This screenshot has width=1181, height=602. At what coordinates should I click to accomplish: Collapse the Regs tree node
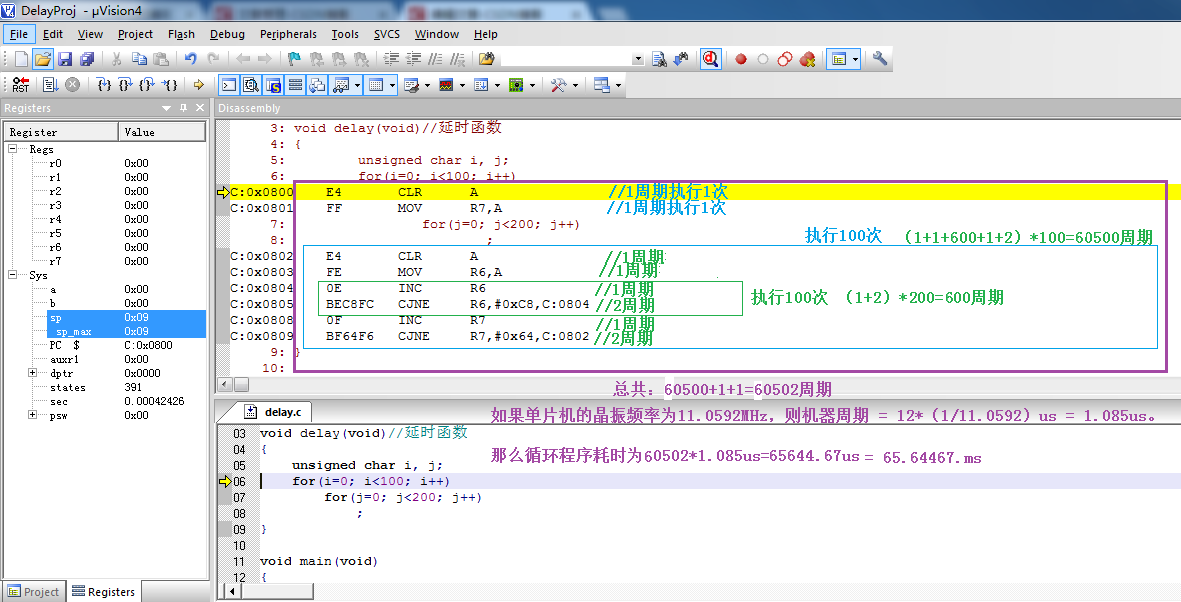click(13, 149)
